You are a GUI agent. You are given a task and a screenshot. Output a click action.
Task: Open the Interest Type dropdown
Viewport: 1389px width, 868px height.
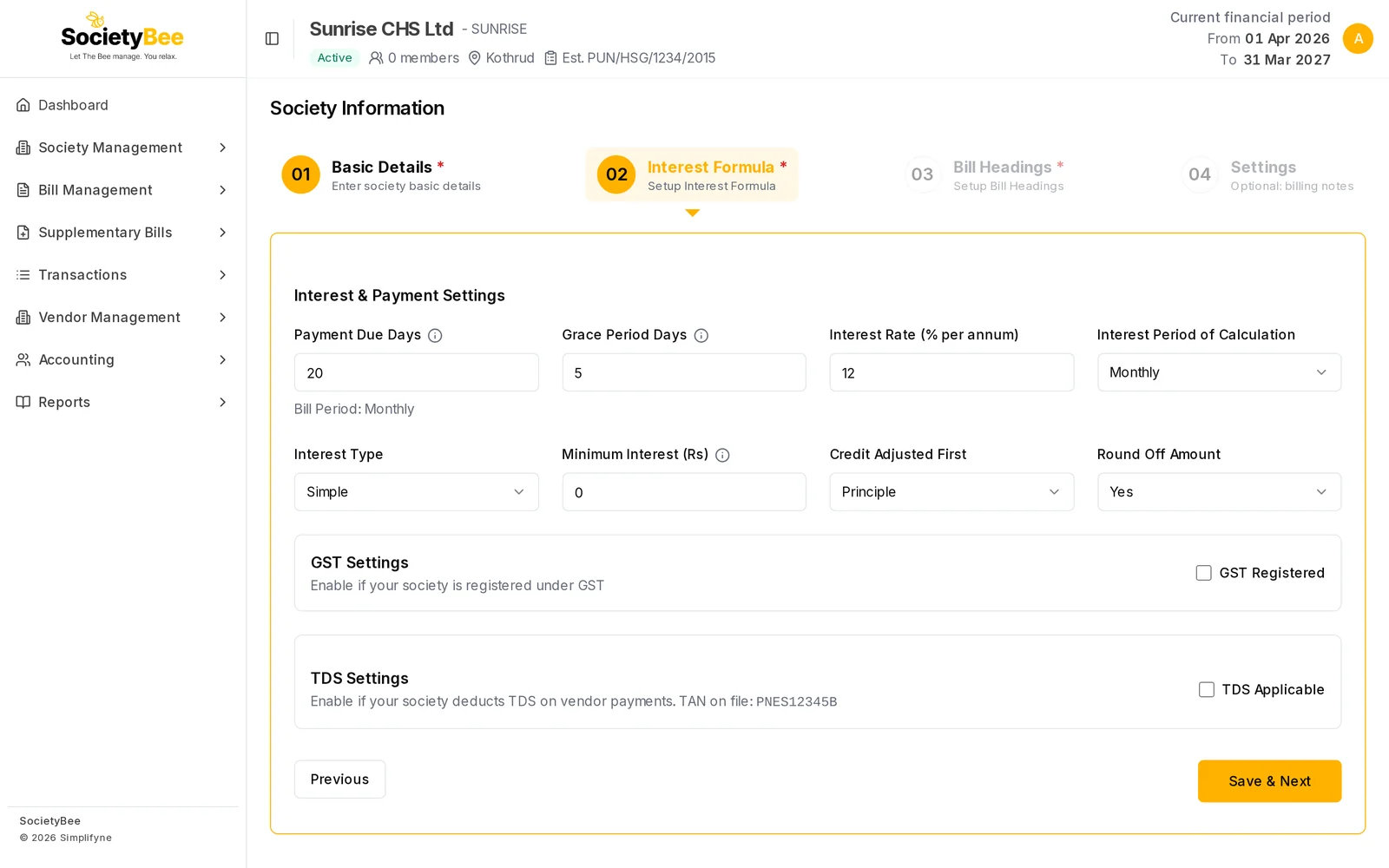point(416,492)
